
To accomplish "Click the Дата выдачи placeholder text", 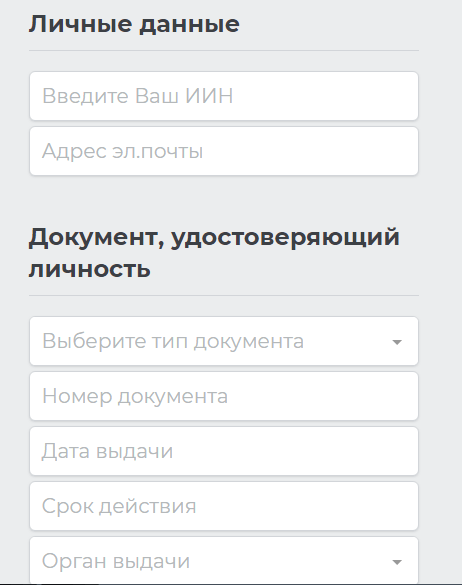I will tap(107, 451).
